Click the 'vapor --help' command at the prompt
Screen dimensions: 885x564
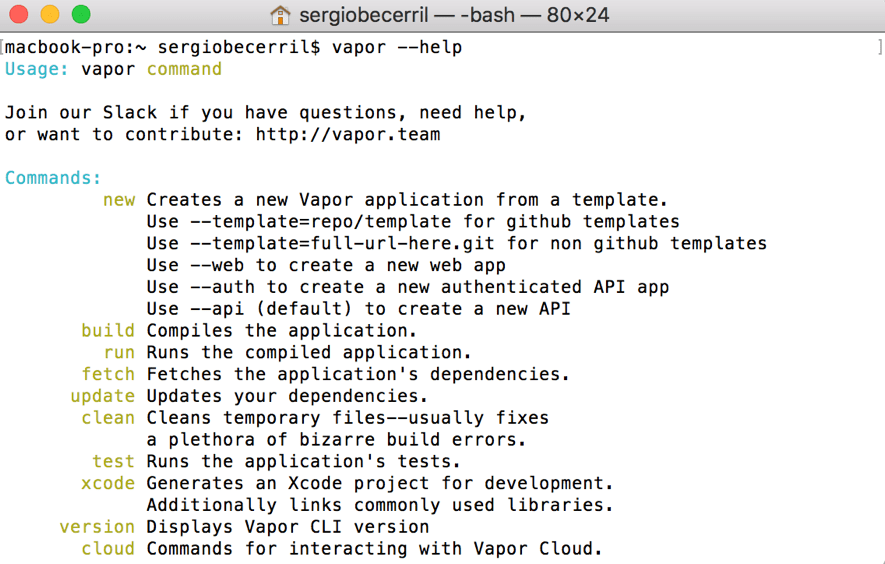[x=397, y=47]
